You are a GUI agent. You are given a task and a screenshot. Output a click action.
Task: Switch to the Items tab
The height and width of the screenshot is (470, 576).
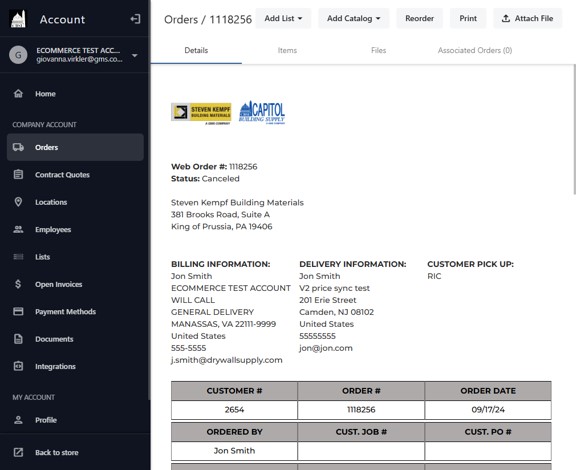click(287, 50)
